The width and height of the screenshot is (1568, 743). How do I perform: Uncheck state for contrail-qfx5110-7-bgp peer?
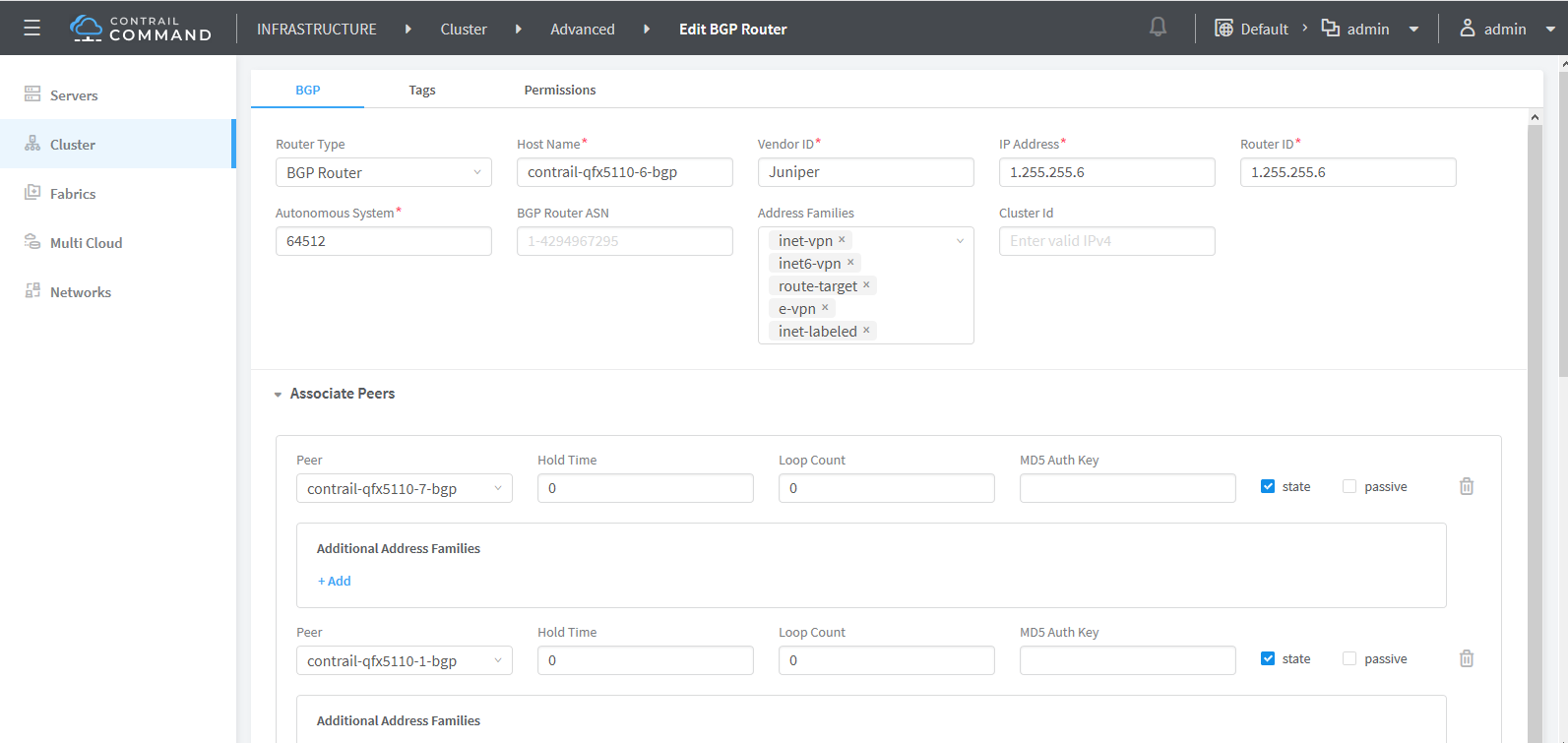point(1268,486)
